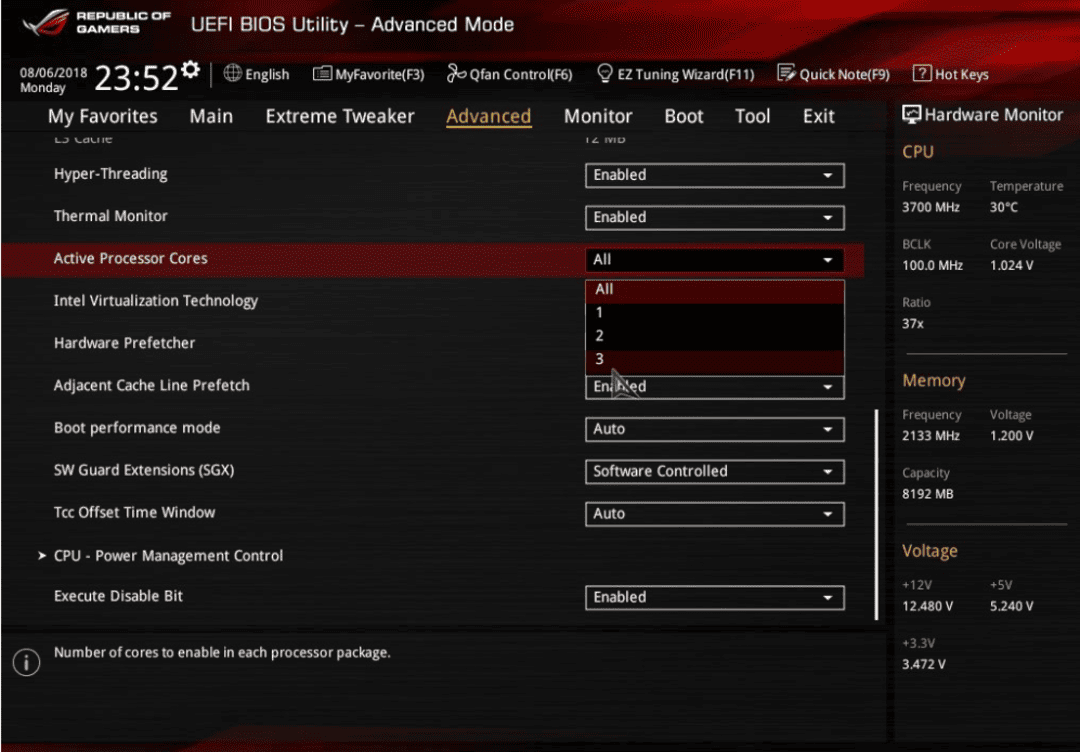
Task: Open the Hyper-Threading dropdown
Action: pyautogui.click(x=714, y=176)
